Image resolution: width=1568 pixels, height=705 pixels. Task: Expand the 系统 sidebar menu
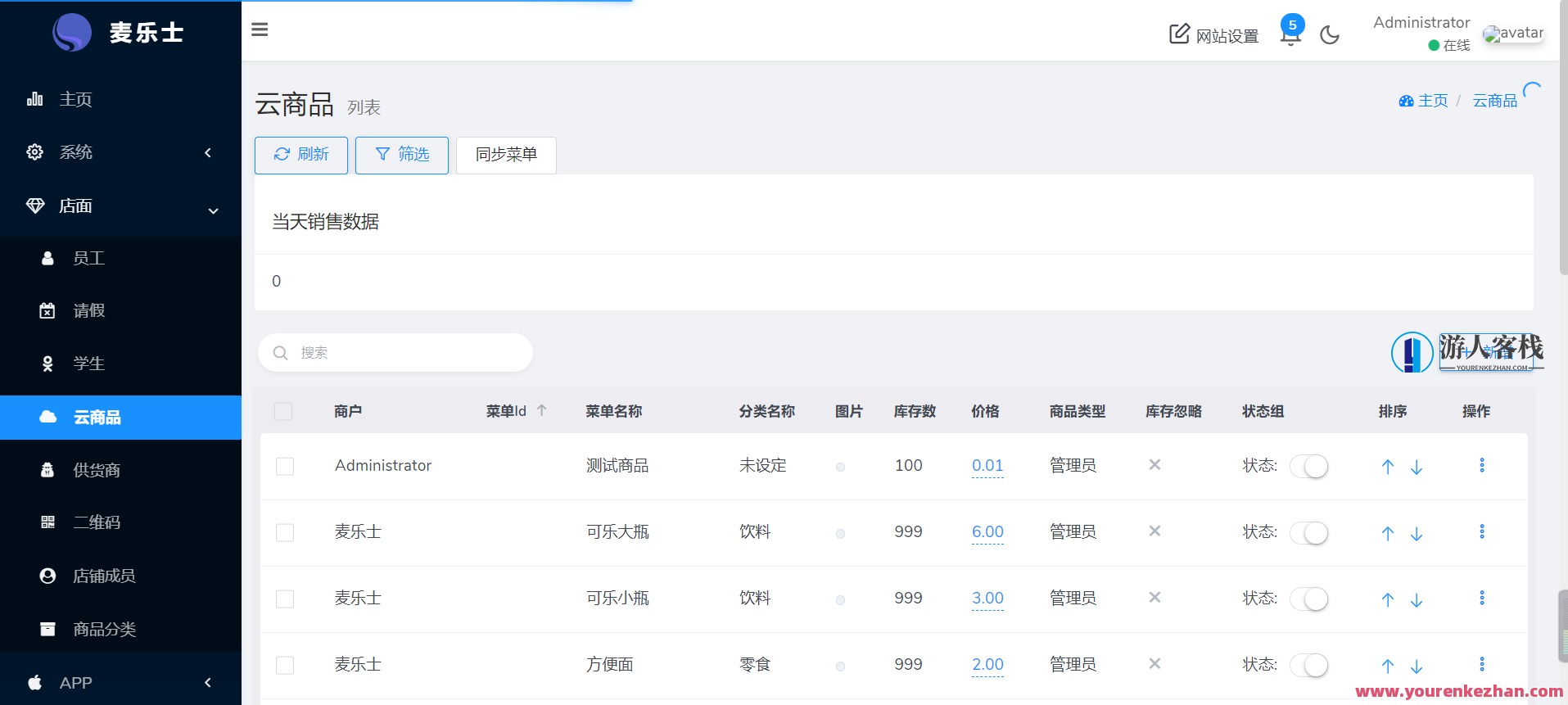[120, 152]
